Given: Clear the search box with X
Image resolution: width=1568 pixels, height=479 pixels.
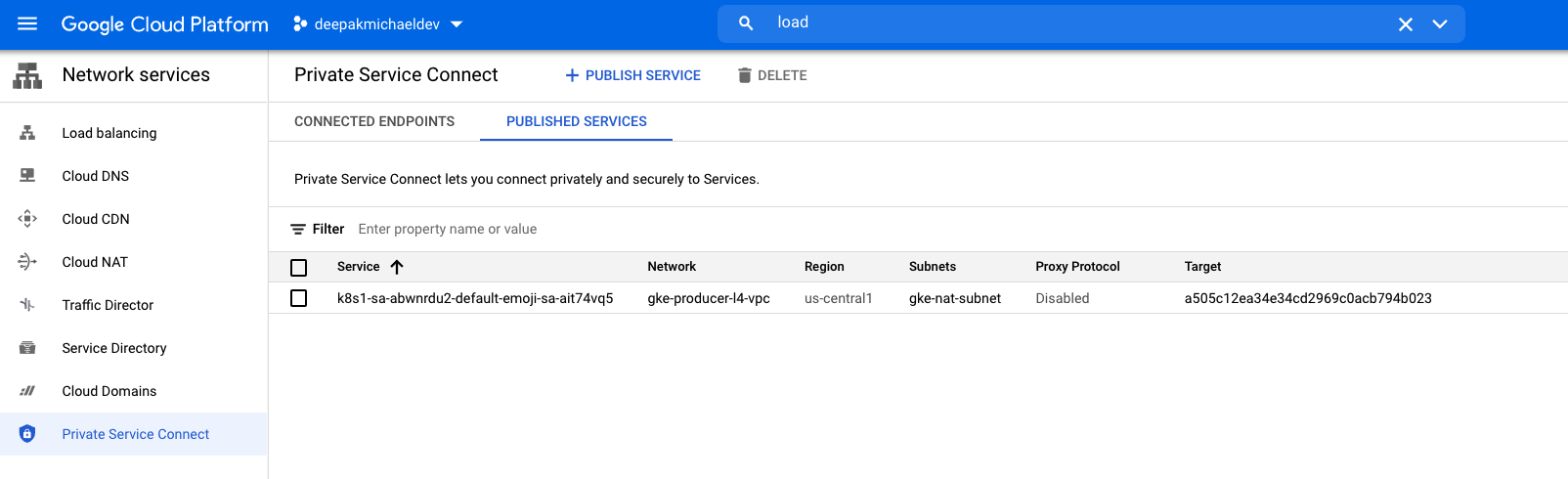Looking at the screenshot, I should click(1405, 24).
